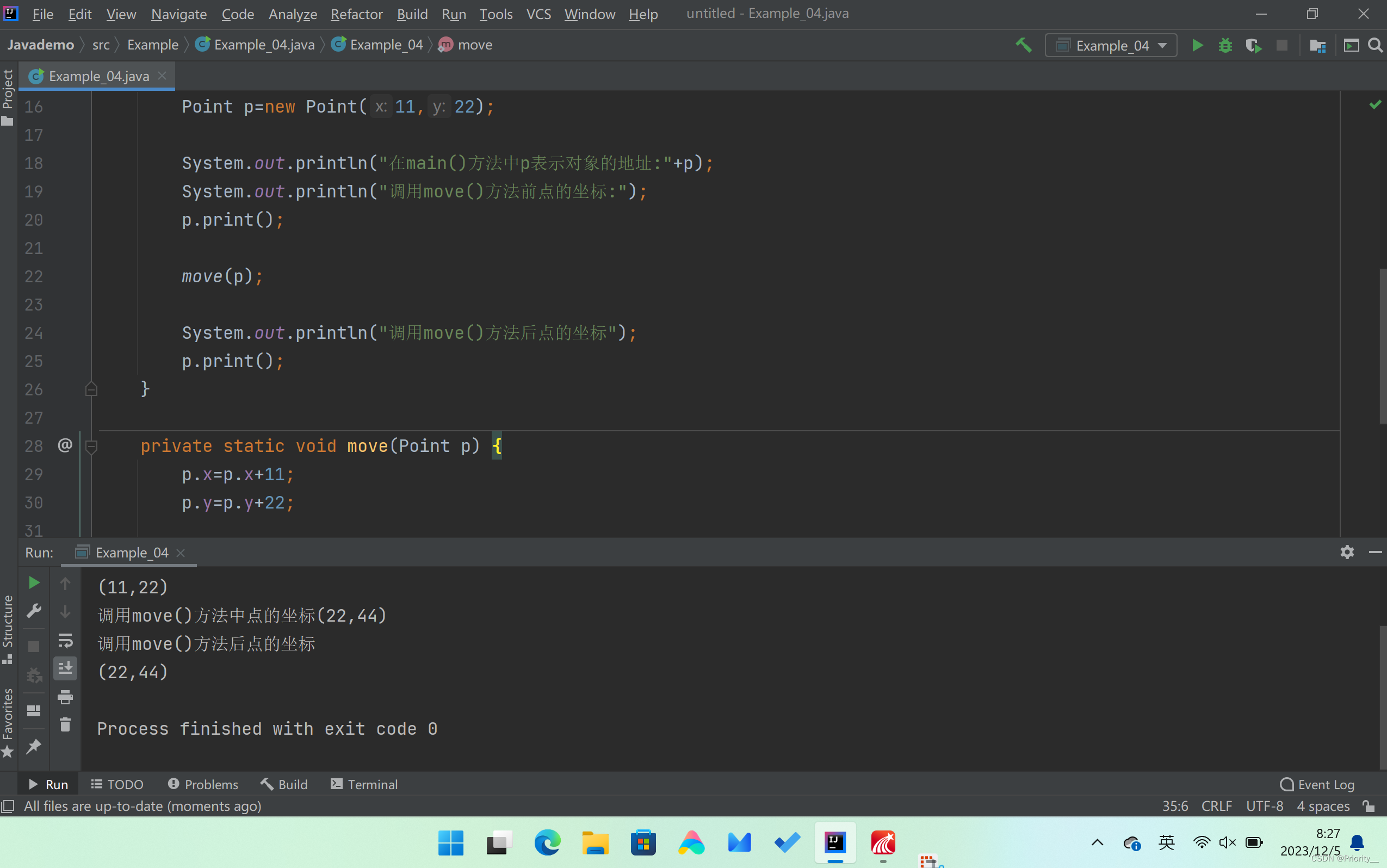This screenshot has height=868, width=1387.
Task: Run with Coverage using the shield icon
Action: 1253,45
